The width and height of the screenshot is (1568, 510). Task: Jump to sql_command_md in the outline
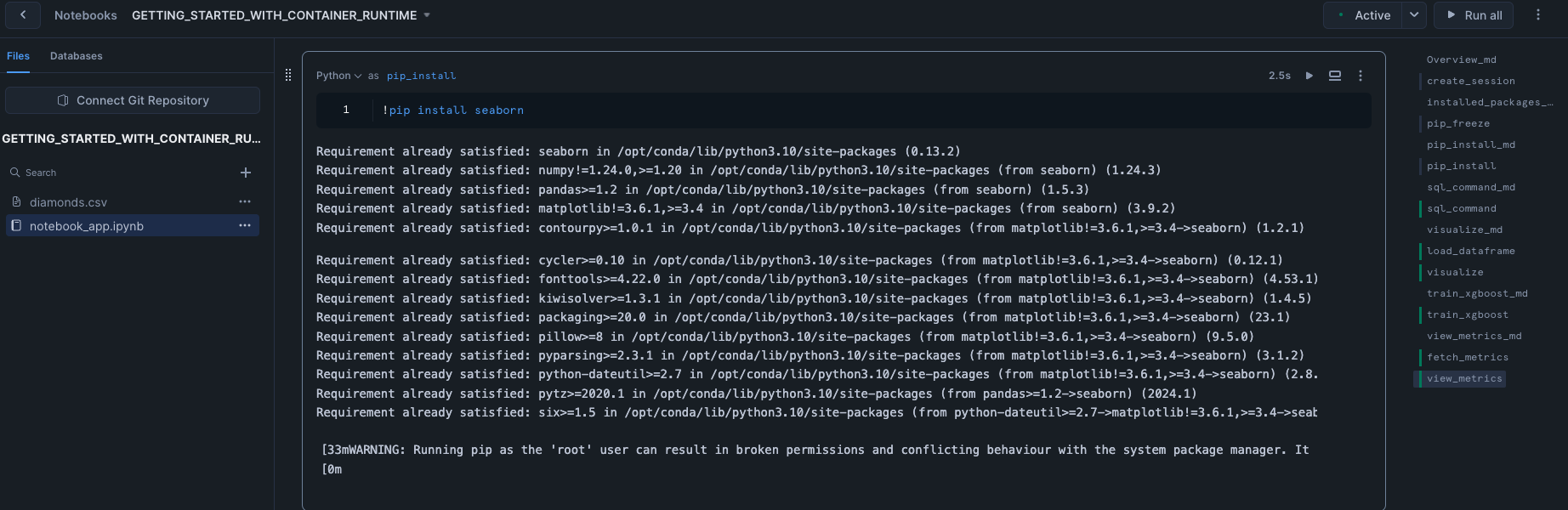point(1471,187)
